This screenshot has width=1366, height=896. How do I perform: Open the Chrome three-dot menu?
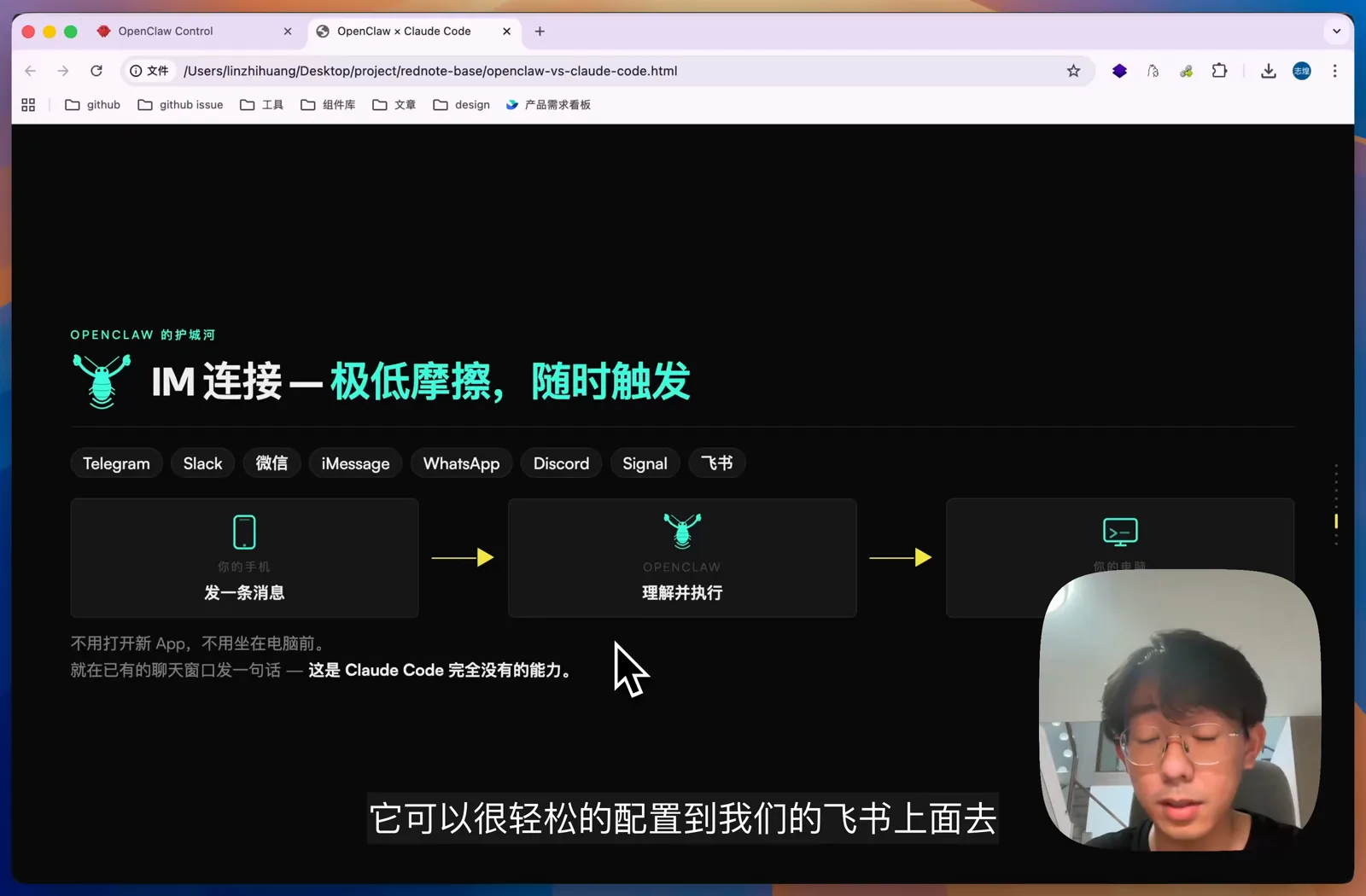click(1334, 71)
